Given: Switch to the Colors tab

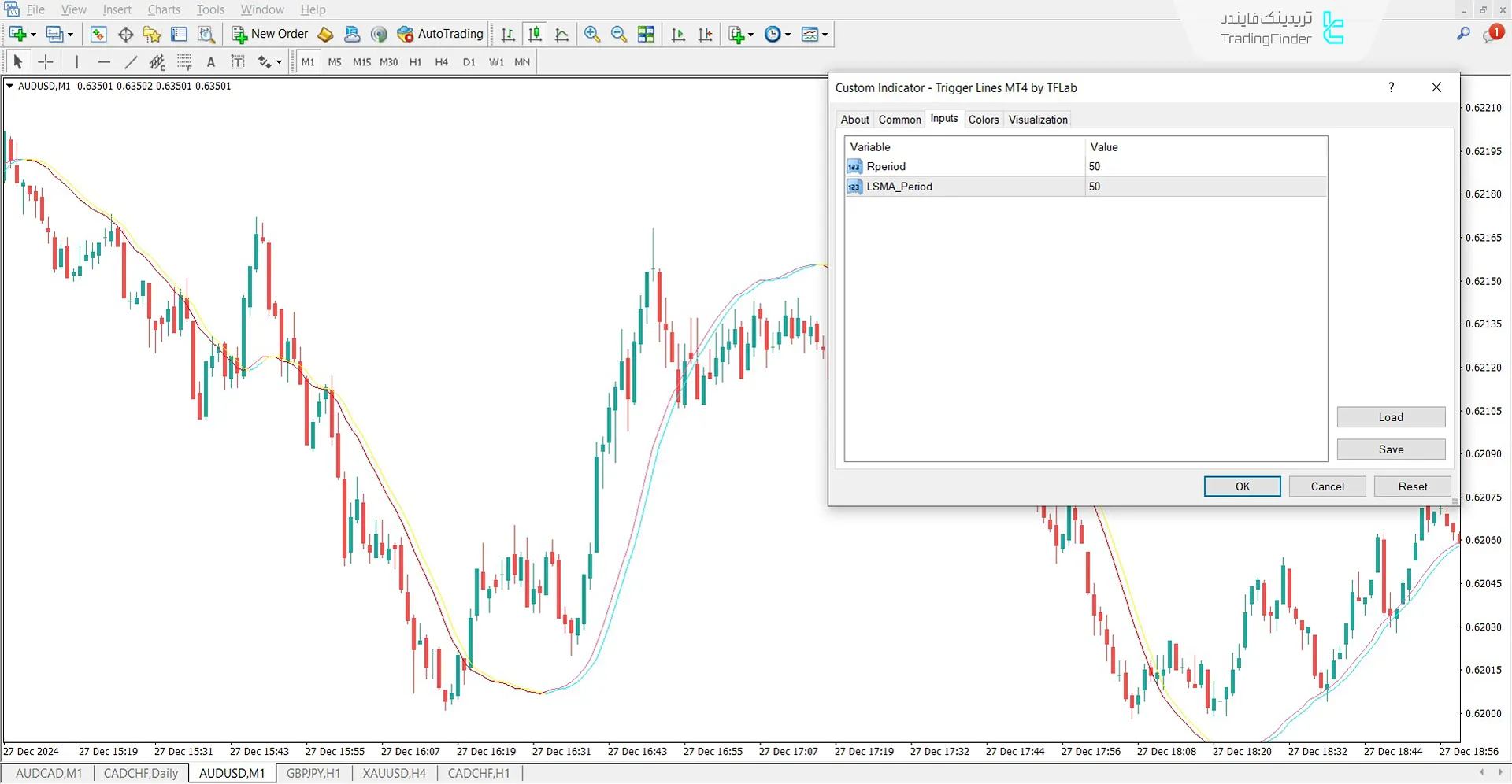Looking at the screenshot, I should pyautogui.click(x=984, y=119).
